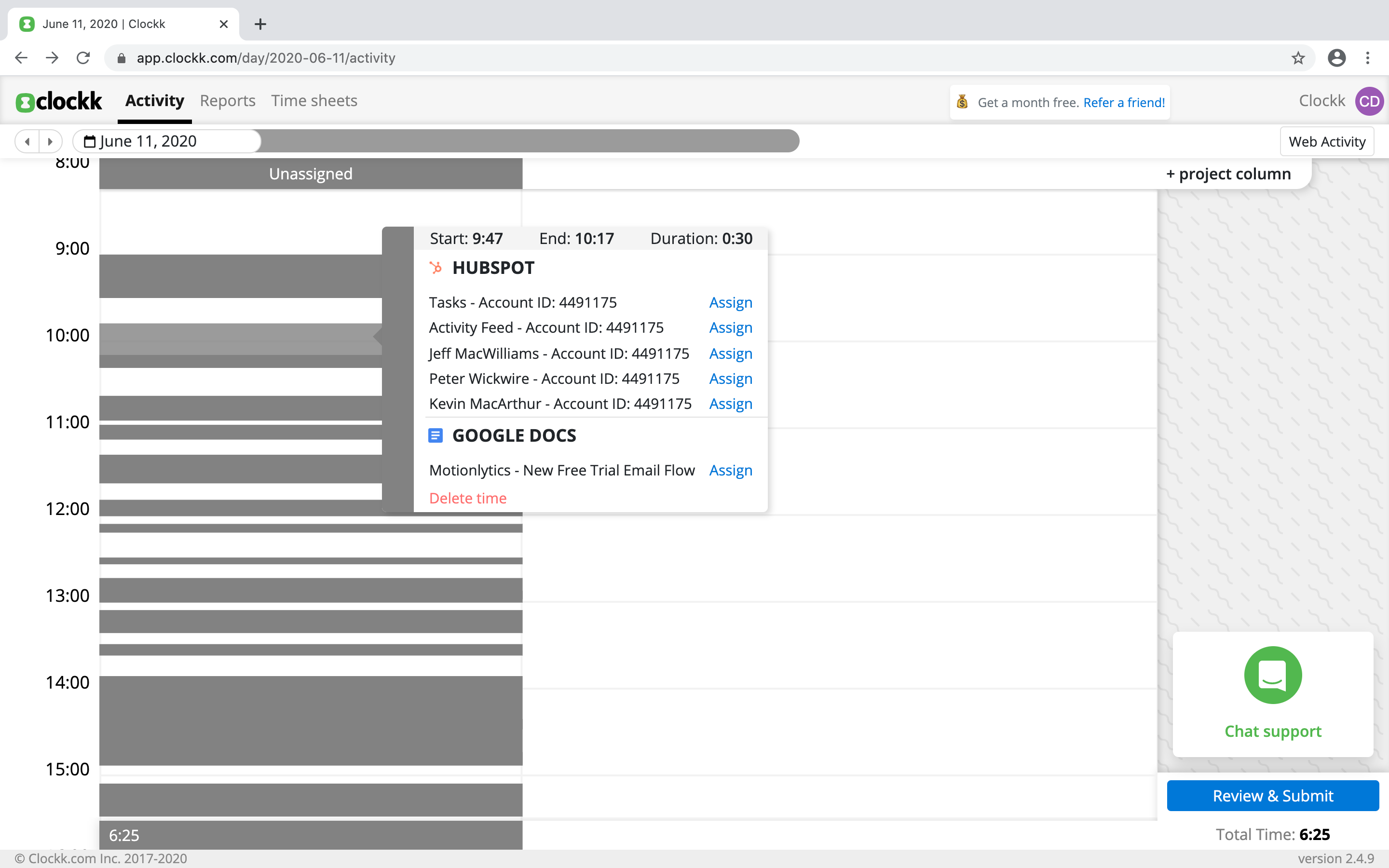The image size is (1389, 868).
Task: Click the 'version 2.4.9' footer text
Action: coord(1335,859)
